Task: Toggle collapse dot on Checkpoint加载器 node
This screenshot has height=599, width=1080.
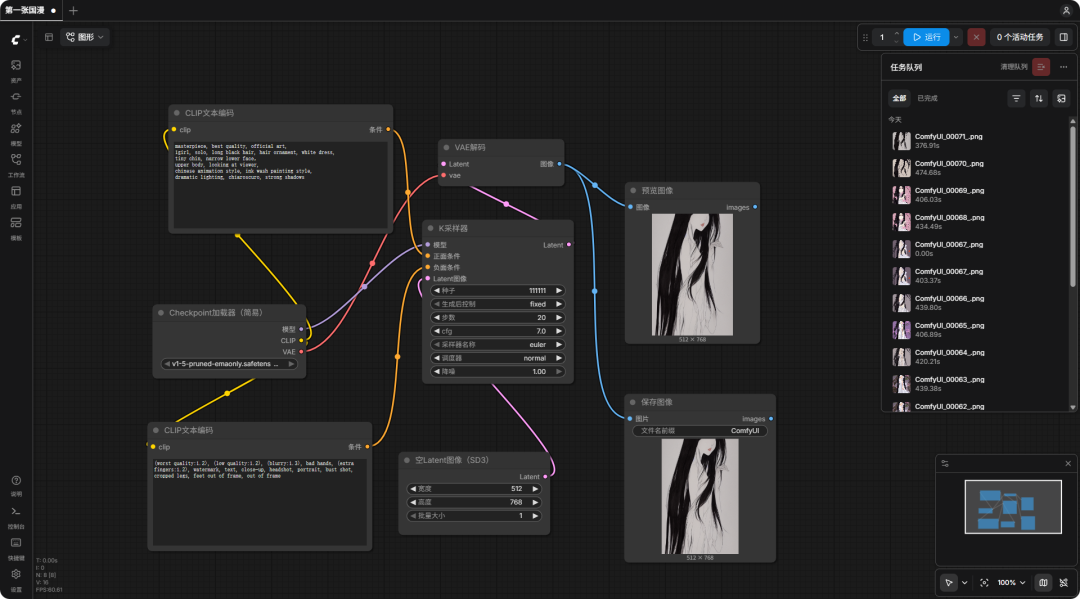Action: pos(160,313)
